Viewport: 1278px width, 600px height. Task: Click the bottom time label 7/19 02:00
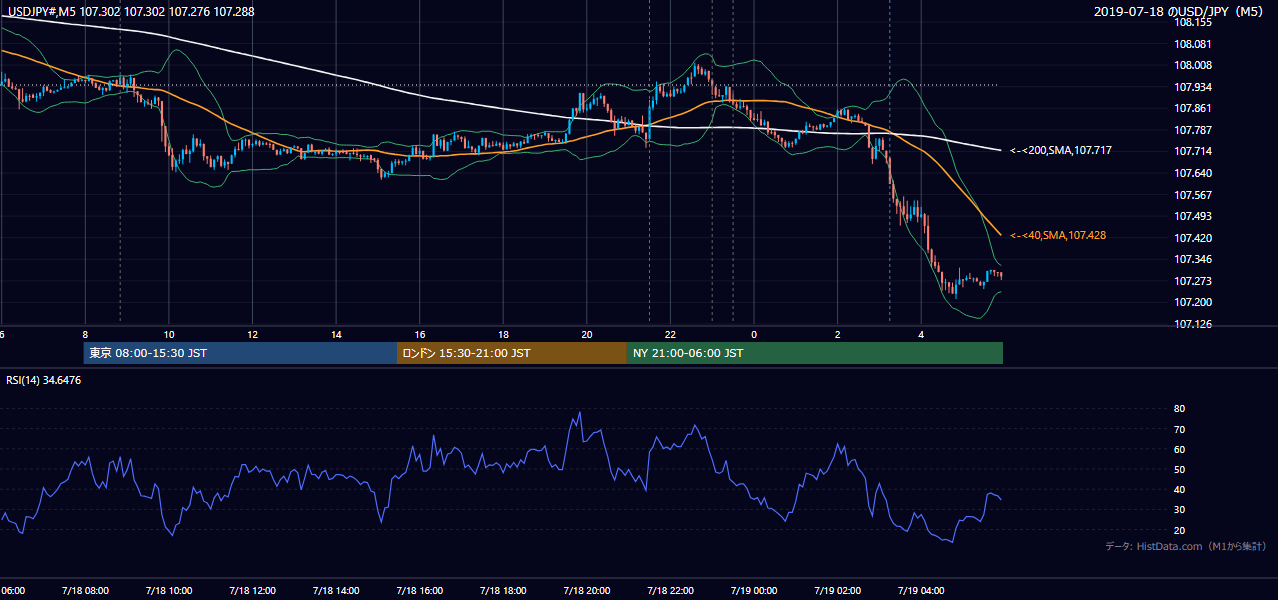coord(838,590)
